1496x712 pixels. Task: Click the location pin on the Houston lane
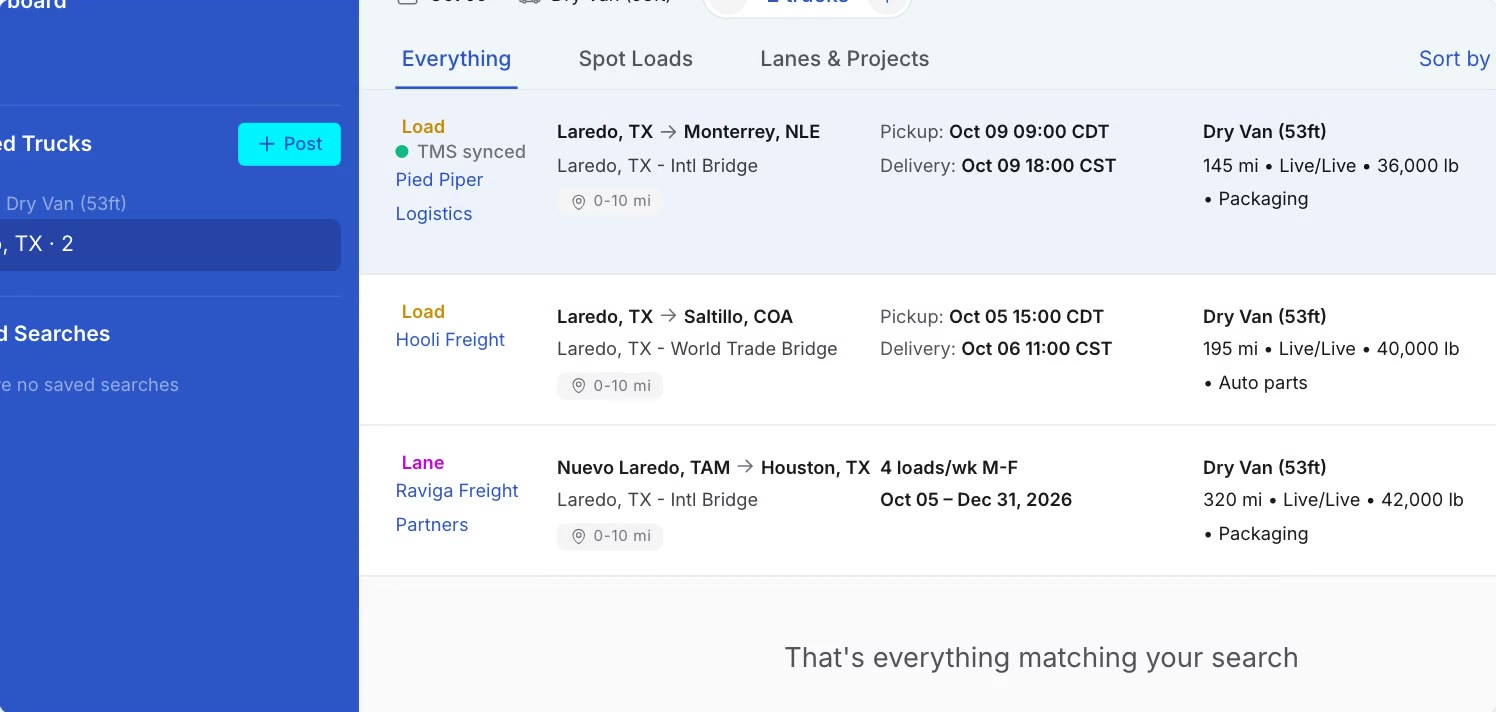578,537
